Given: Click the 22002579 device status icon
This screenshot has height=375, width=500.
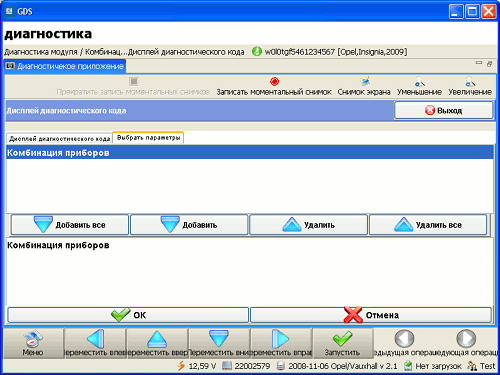Looking at the screenshot, I should 227,366.
